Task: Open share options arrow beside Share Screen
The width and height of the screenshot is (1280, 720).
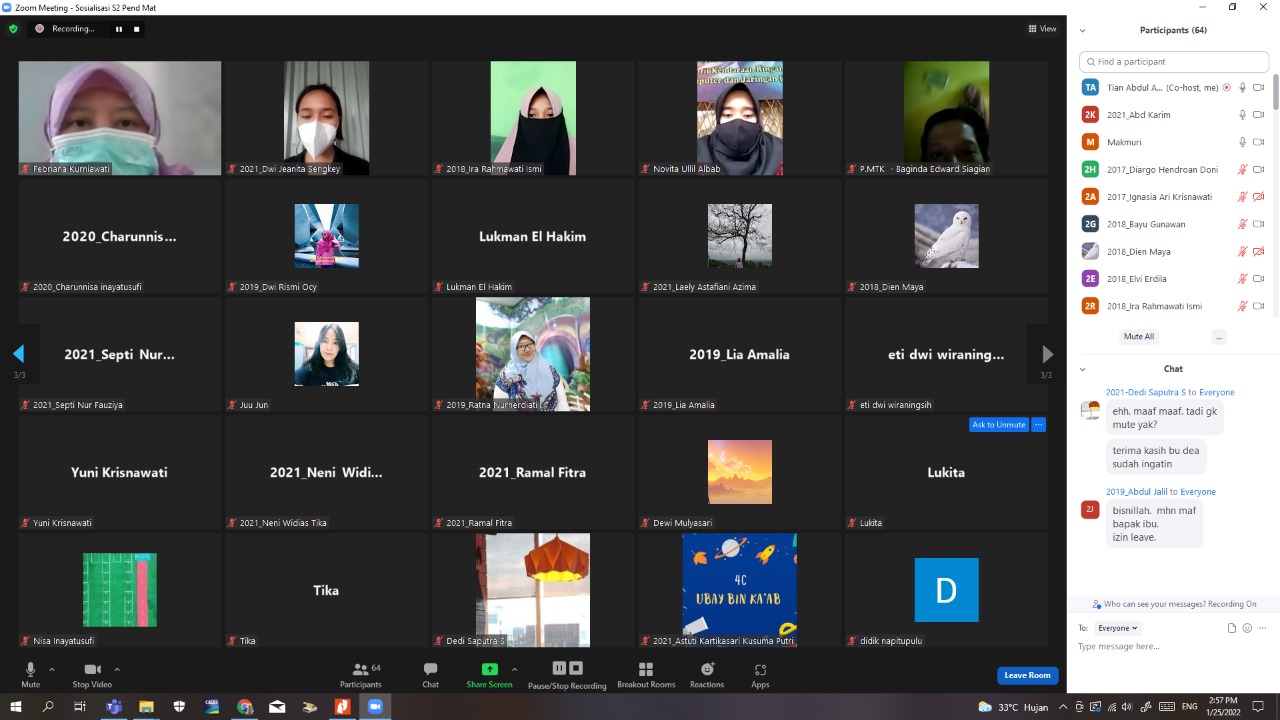Action: coord(514,669)
